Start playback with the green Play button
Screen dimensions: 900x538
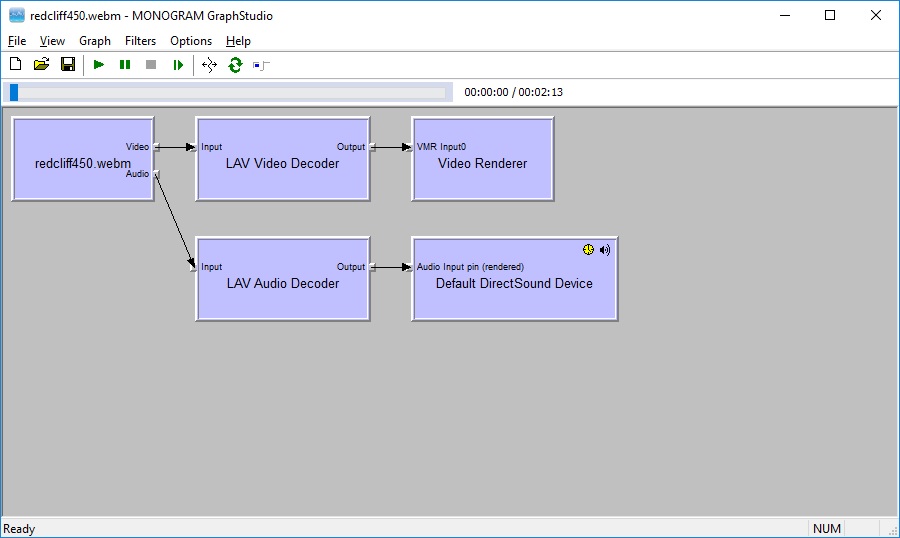tap(99, 65)
